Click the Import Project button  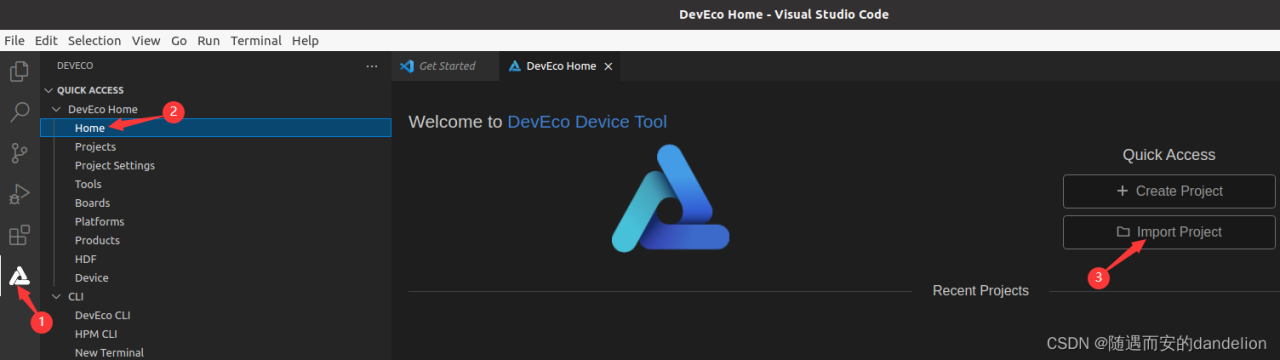click(1169, 232)
